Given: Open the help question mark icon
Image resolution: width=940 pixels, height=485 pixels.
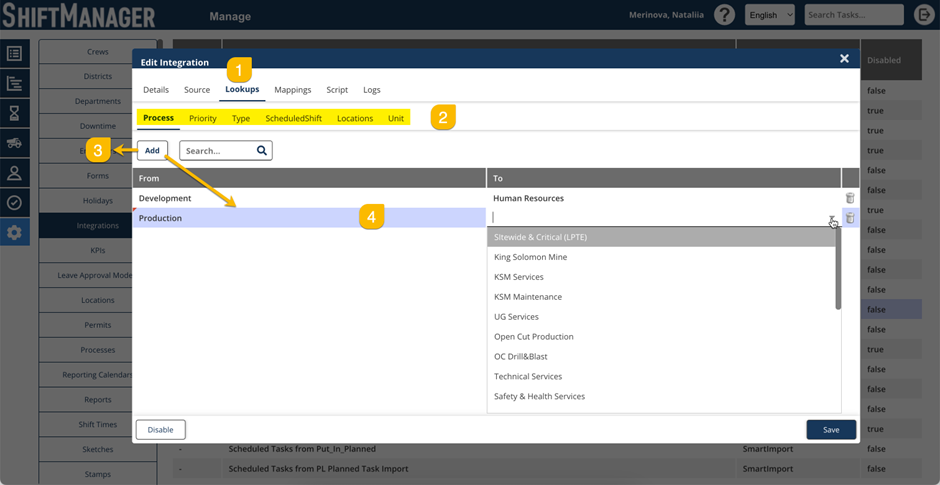Looking at the screenshot, I should (x=724, y=15).
